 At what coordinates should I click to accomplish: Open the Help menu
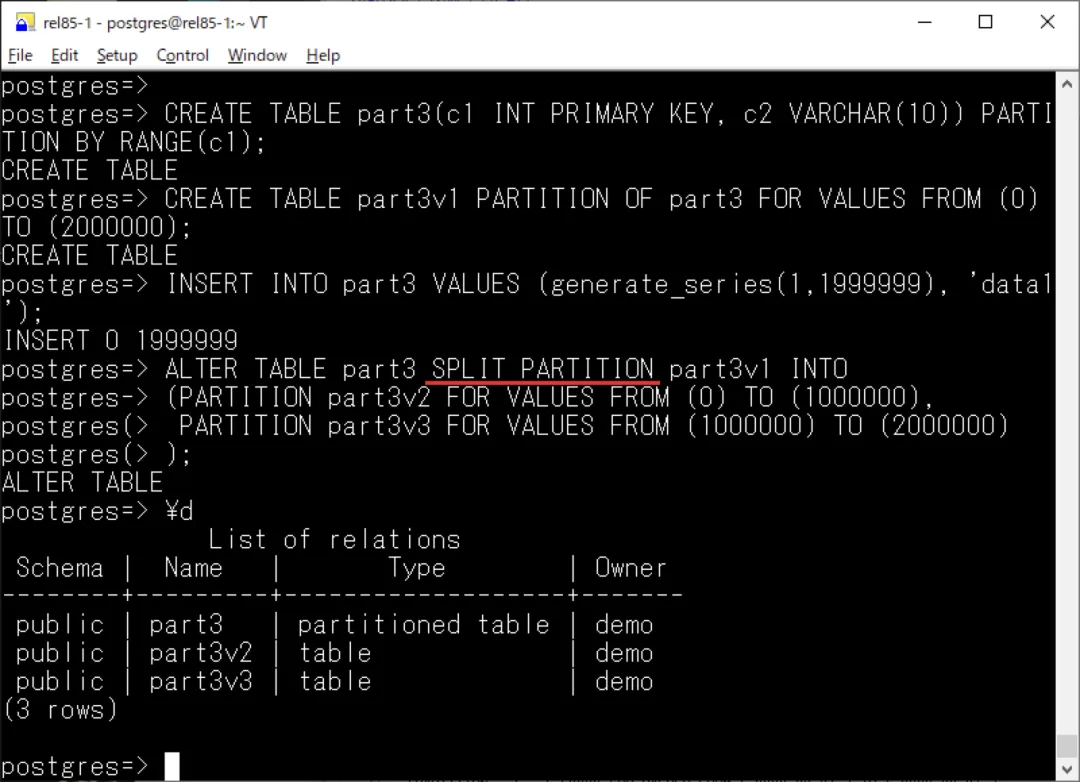tap(323, 55)
